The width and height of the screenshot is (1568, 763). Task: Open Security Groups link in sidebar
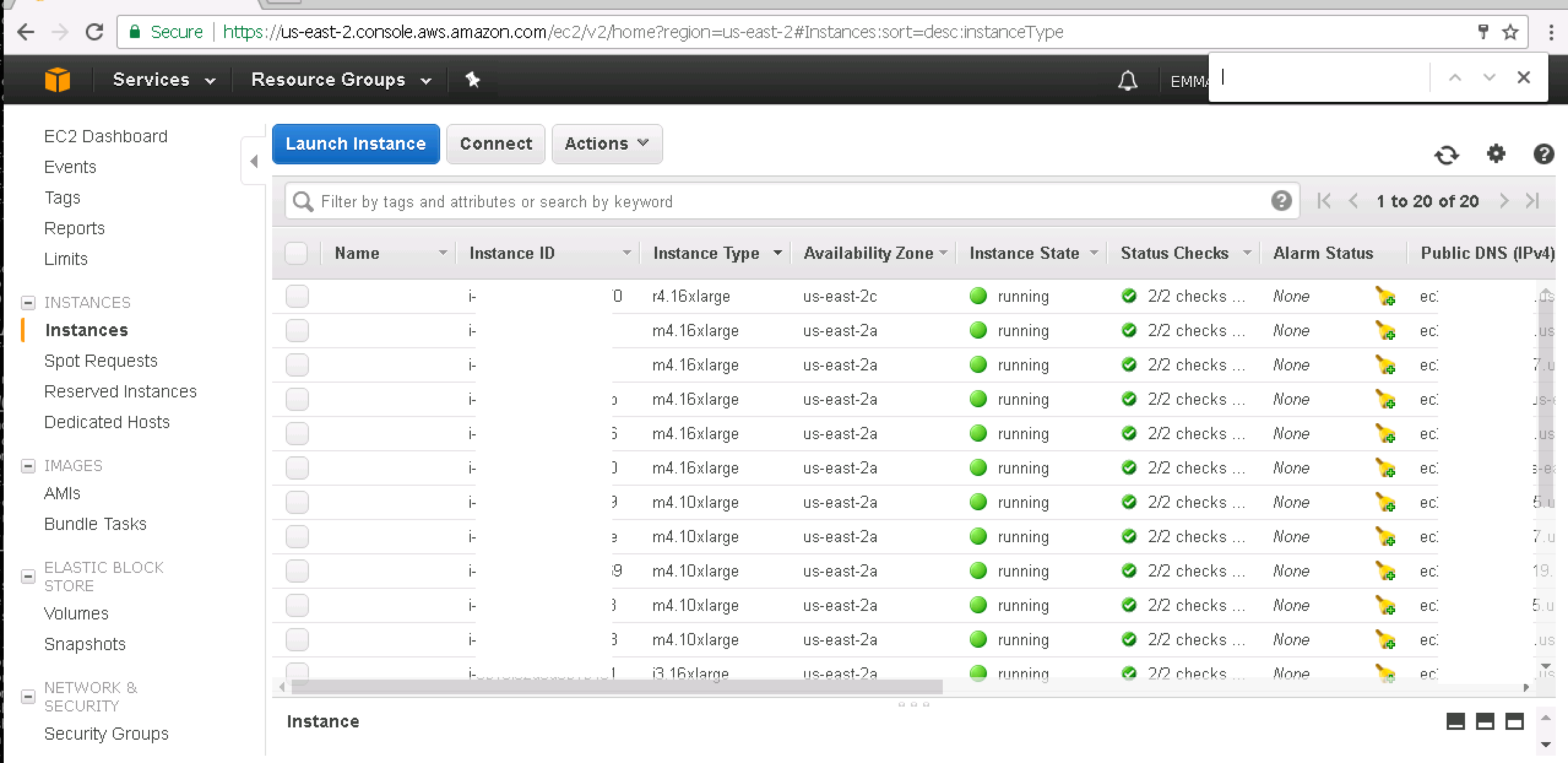(x=106, y=734)
